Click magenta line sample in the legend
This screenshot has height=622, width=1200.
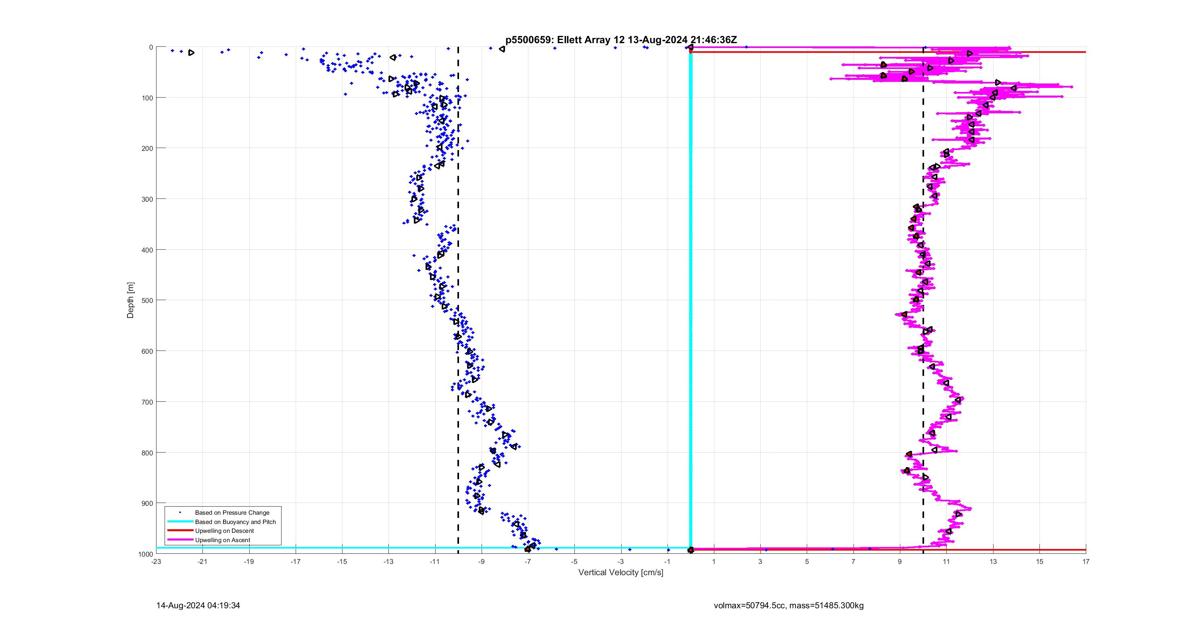pyautogui.click(x=179, y=540)
